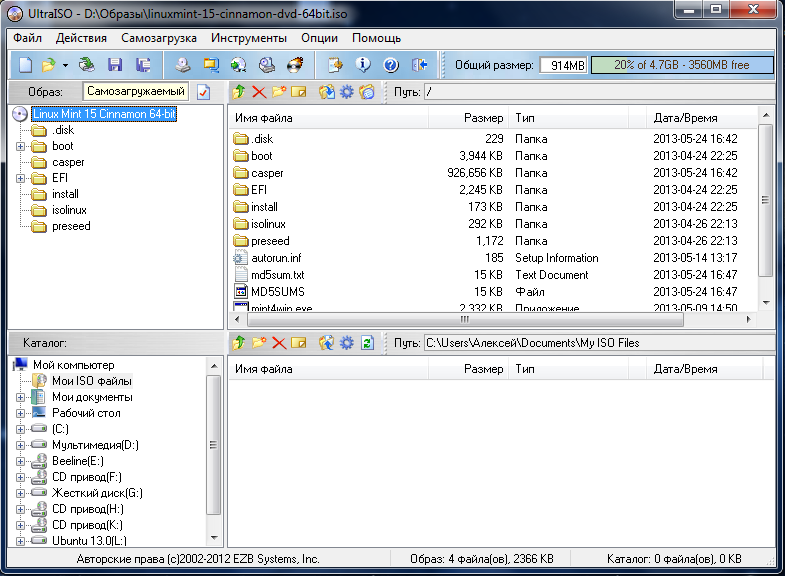The width and height of the screenshot is (785, 576).
Task: Sort by Имя файла column in image pane
Action: 328,118
